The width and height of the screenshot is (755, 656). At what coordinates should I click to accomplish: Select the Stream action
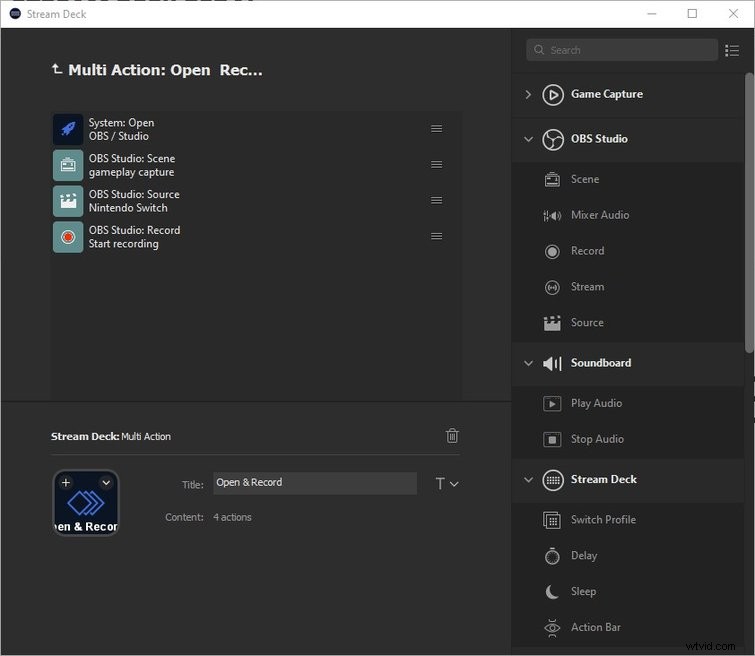[x=587, y=287]
